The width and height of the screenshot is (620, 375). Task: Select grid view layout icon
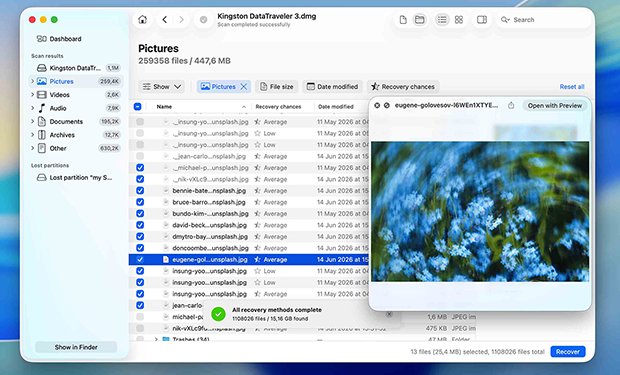coord(459,19)
